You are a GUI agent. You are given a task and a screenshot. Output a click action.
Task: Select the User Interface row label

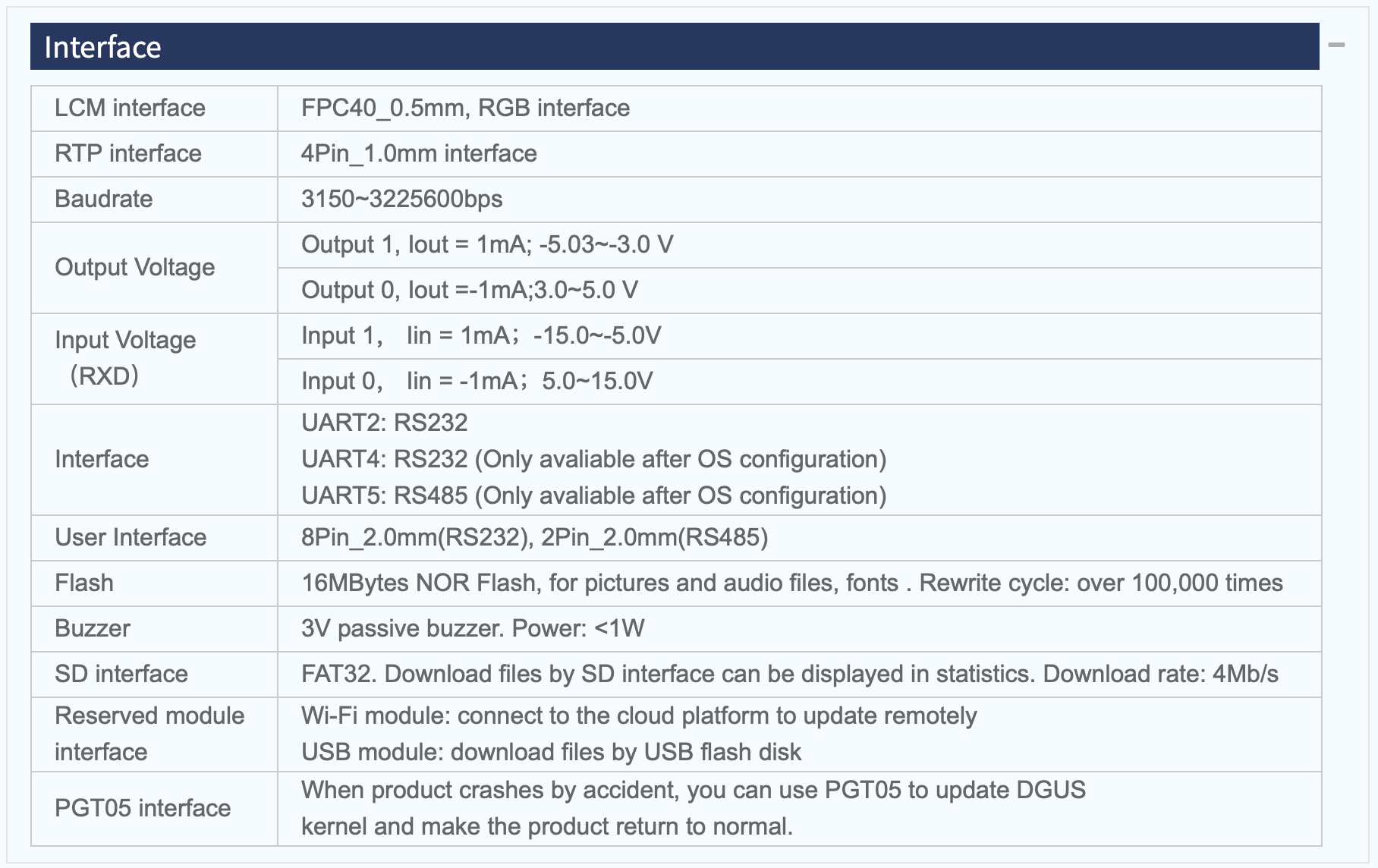pos(131,537)
